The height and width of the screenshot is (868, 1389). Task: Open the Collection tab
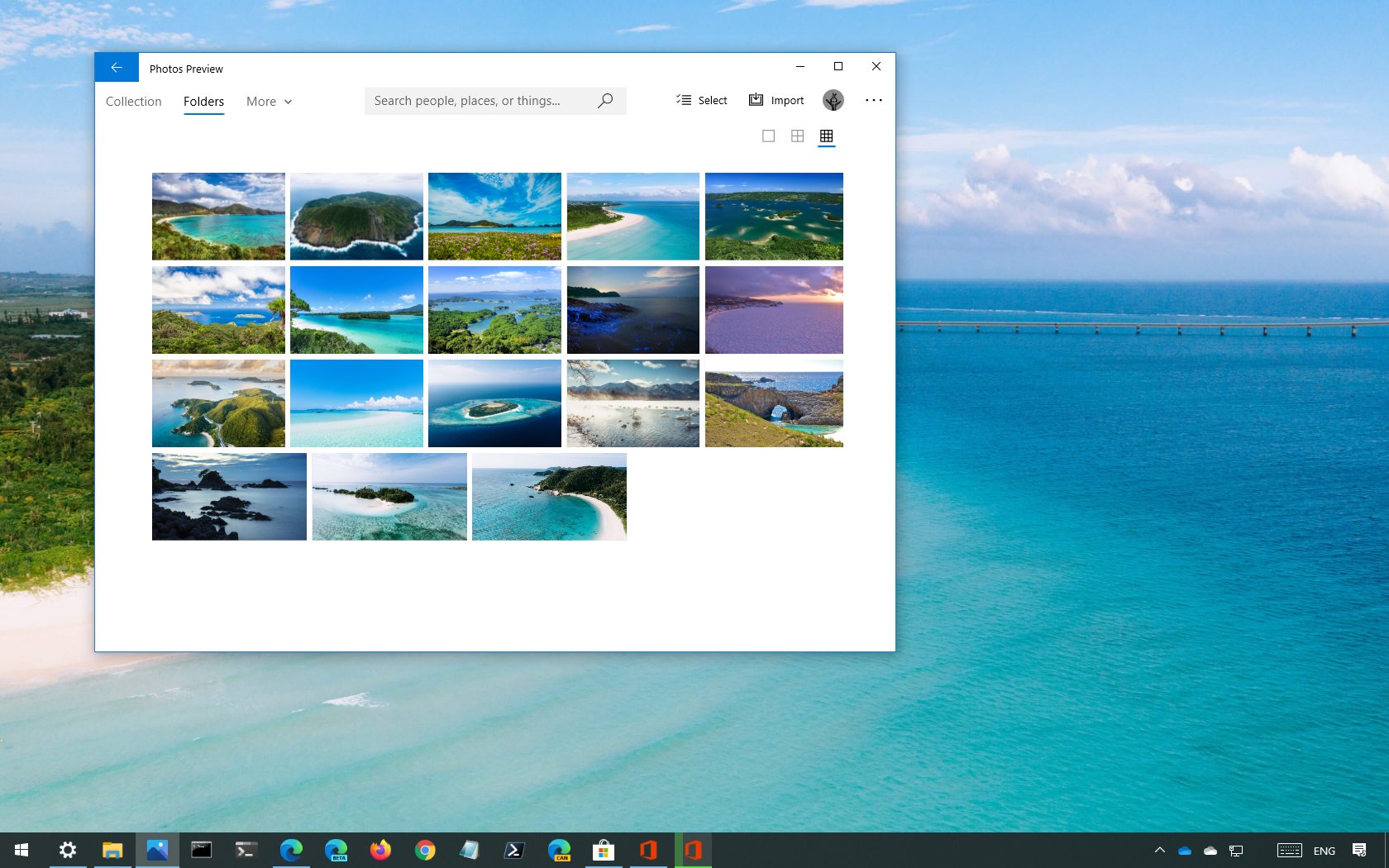coord(134,101)
